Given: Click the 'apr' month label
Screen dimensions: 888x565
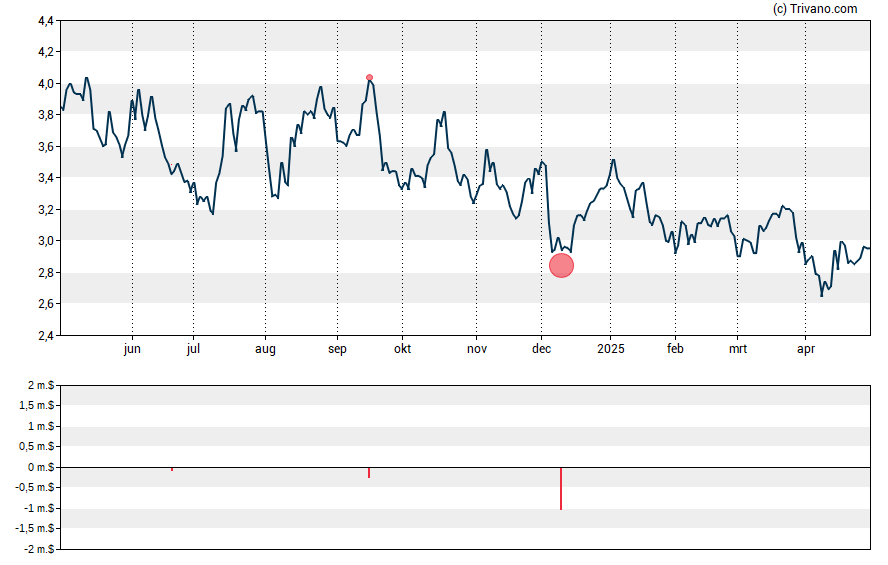Looking at the screenshot, I should click(x=806, y=349).
